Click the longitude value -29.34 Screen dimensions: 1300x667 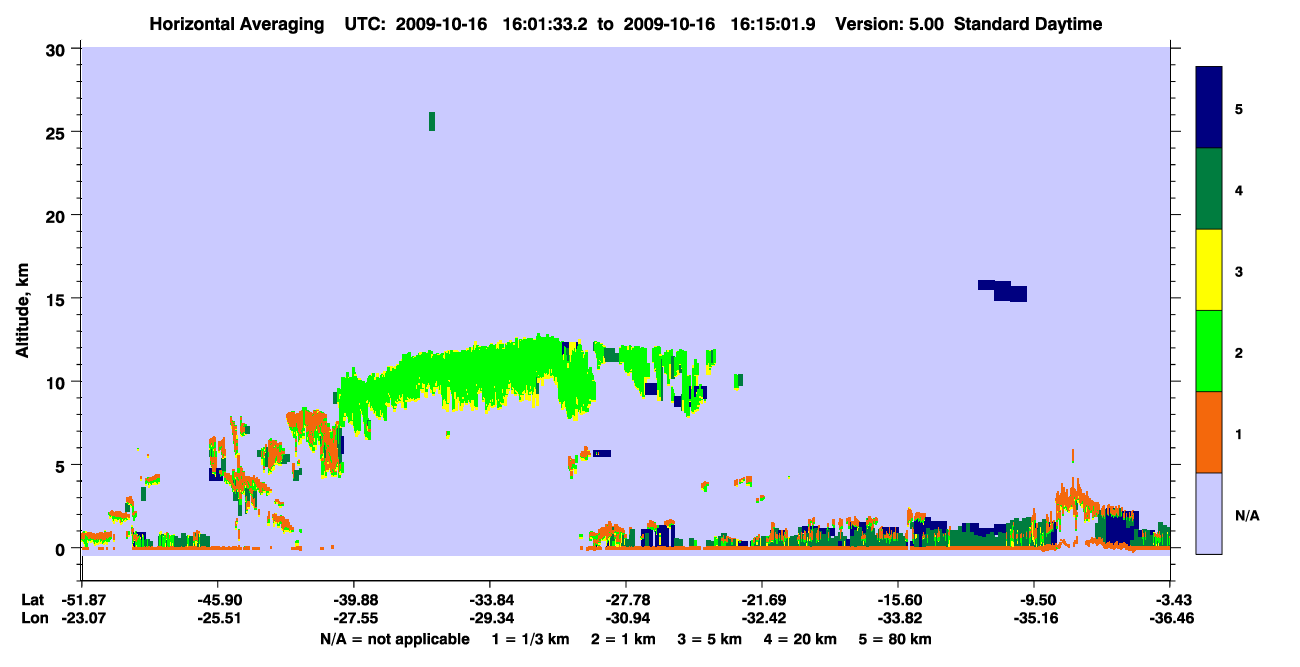click(x=490, y=618)
